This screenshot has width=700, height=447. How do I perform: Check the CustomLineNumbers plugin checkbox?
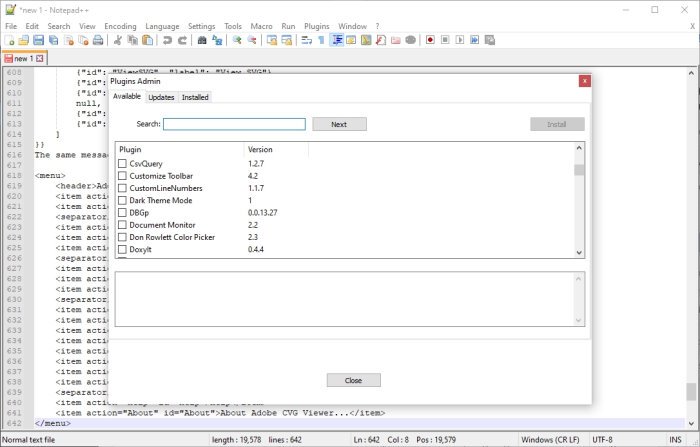tap(122, 188)
